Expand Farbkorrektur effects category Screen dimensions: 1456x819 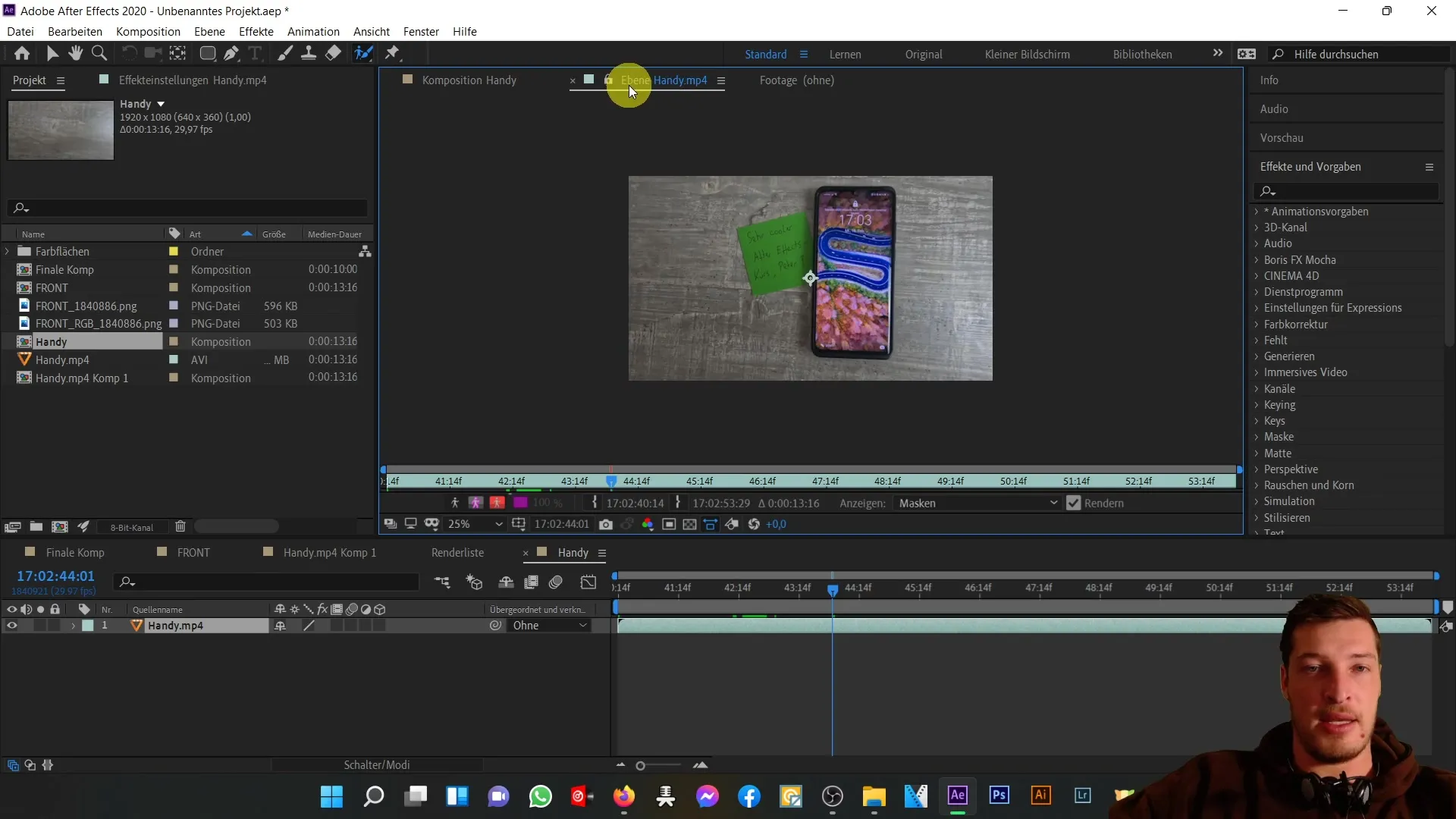click(1257, 325)
